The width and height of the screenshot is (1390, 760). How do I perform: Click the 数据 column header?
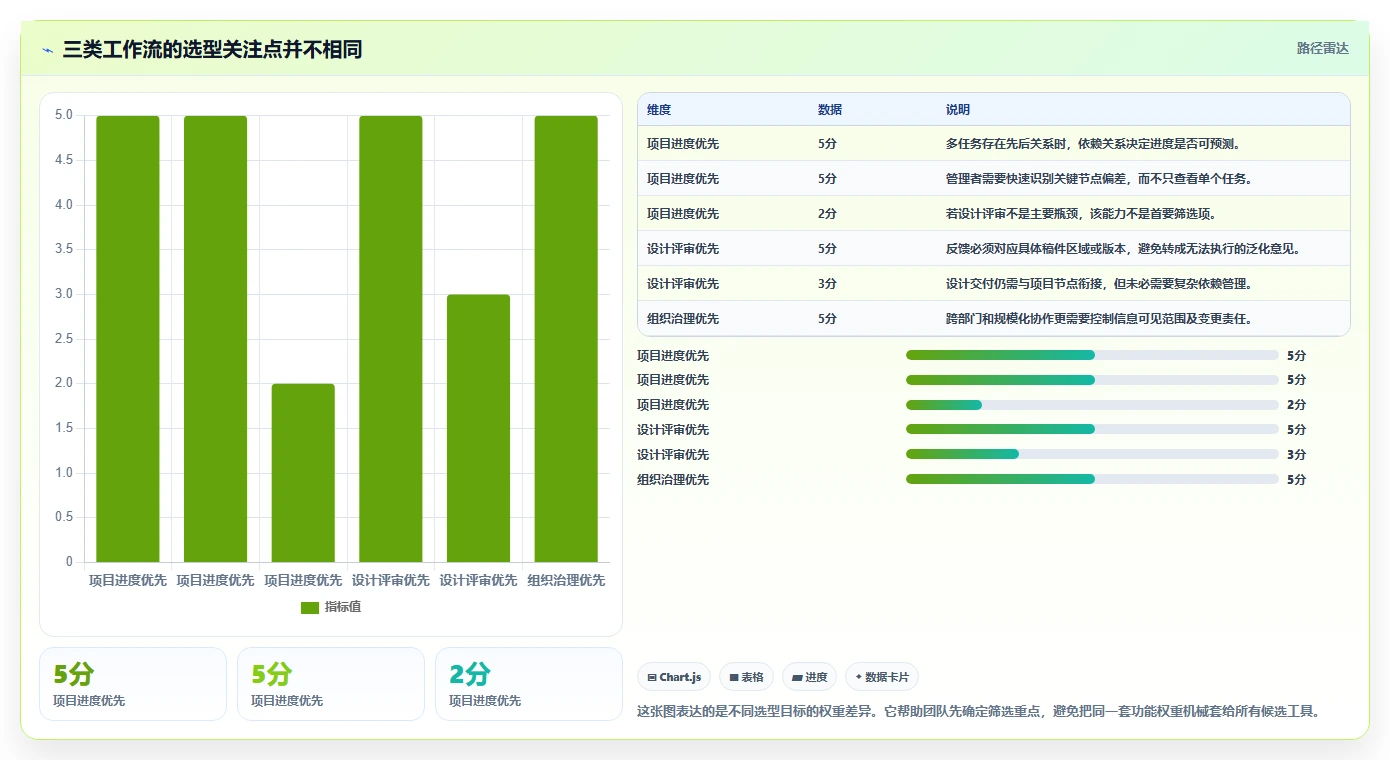(x=830, y=110)
